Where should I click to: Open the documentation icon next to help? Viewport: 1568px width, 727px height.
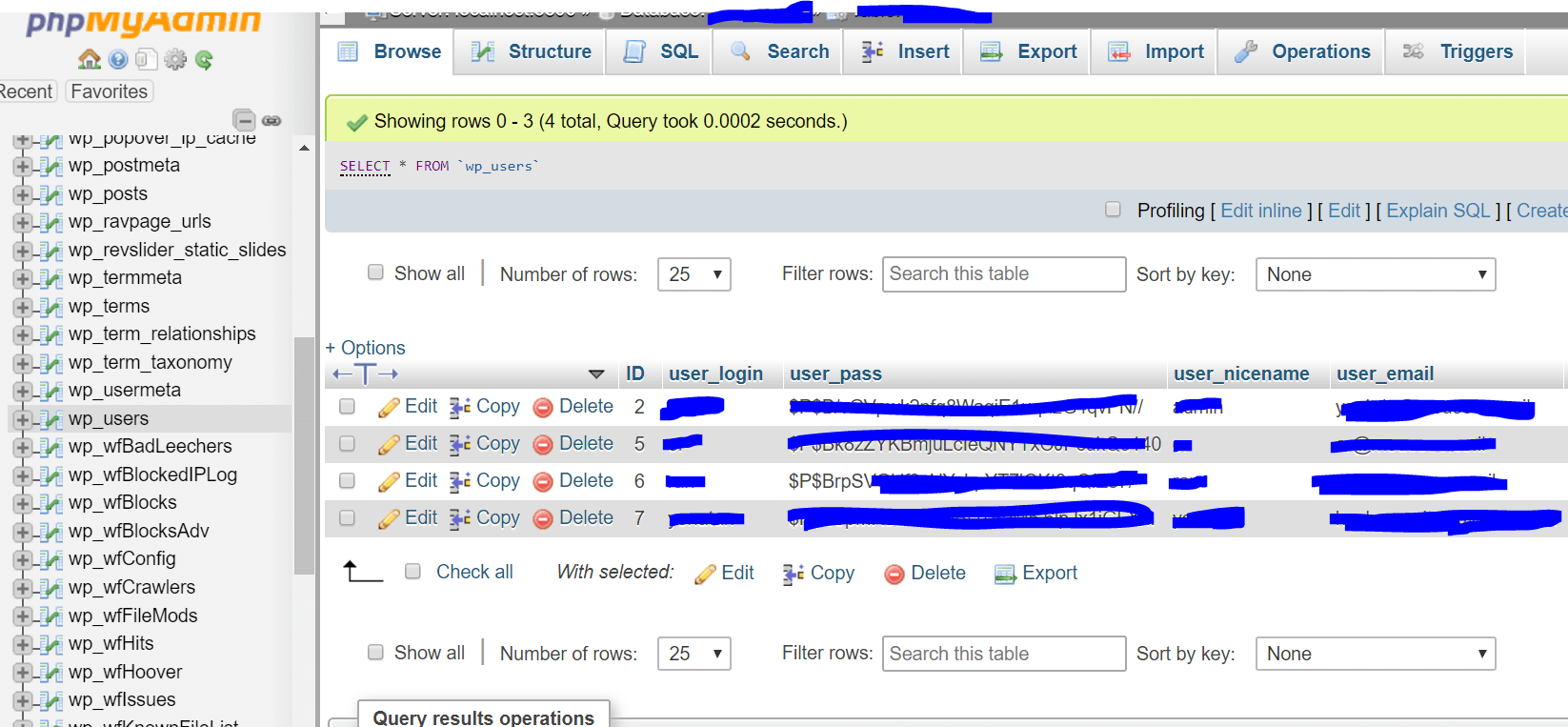(146, 60)
